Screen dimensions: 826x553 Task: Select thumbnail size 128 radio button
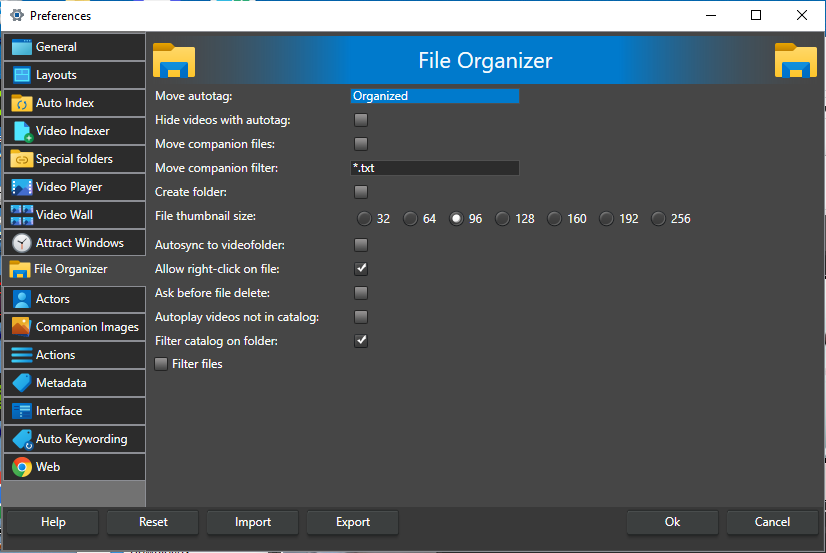(502, 219)
